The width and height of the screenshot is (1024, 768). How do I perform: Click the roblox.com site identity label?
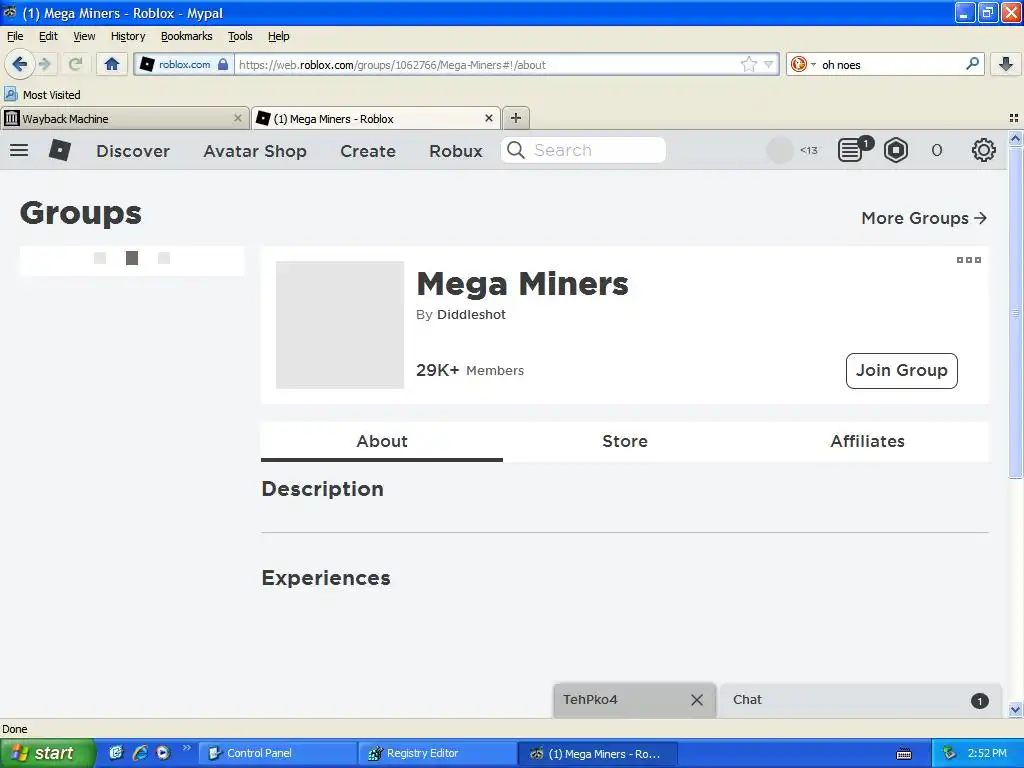point(184,64)
